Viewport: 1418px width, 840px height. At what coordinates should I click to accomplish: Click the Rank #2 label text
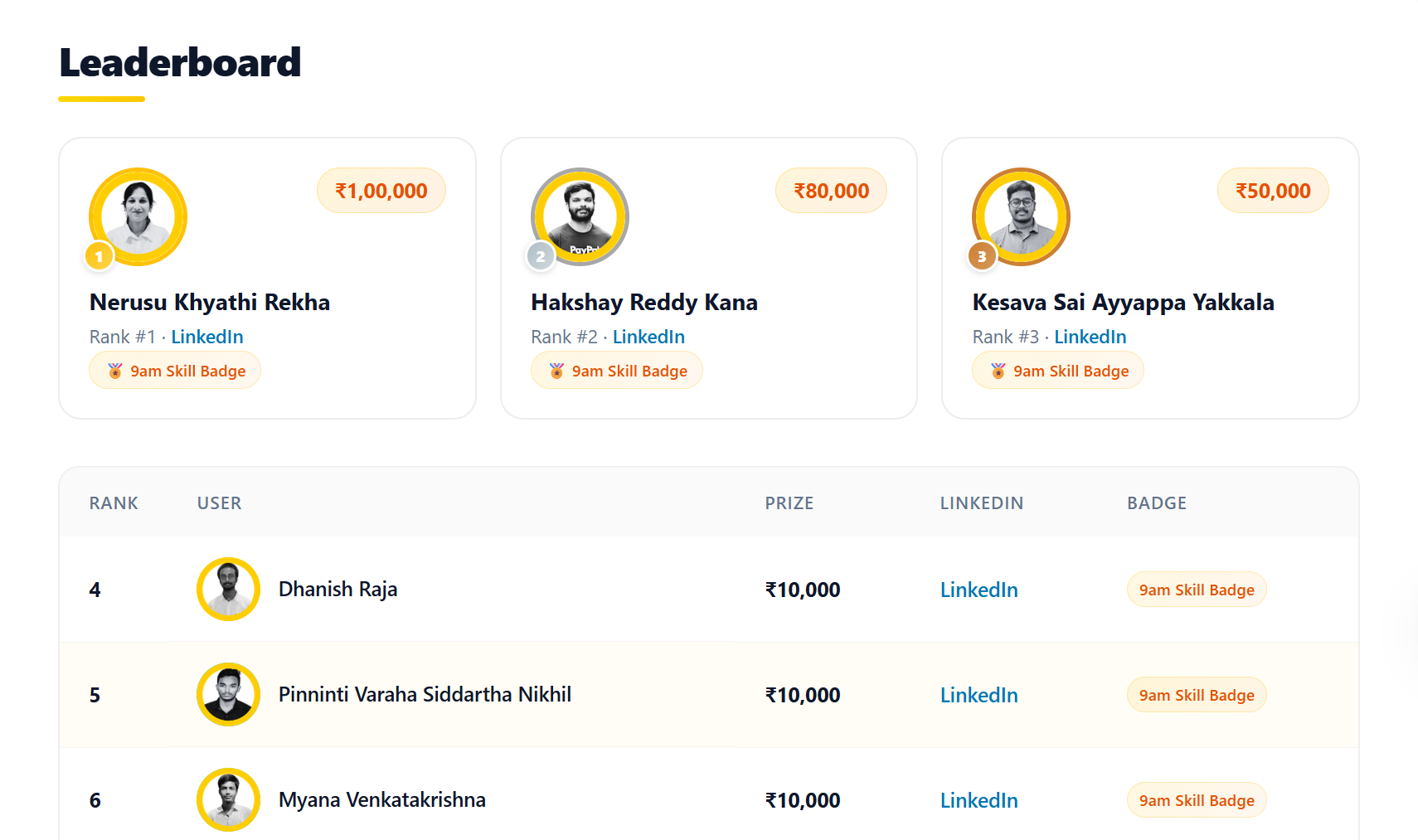(565, 337)
